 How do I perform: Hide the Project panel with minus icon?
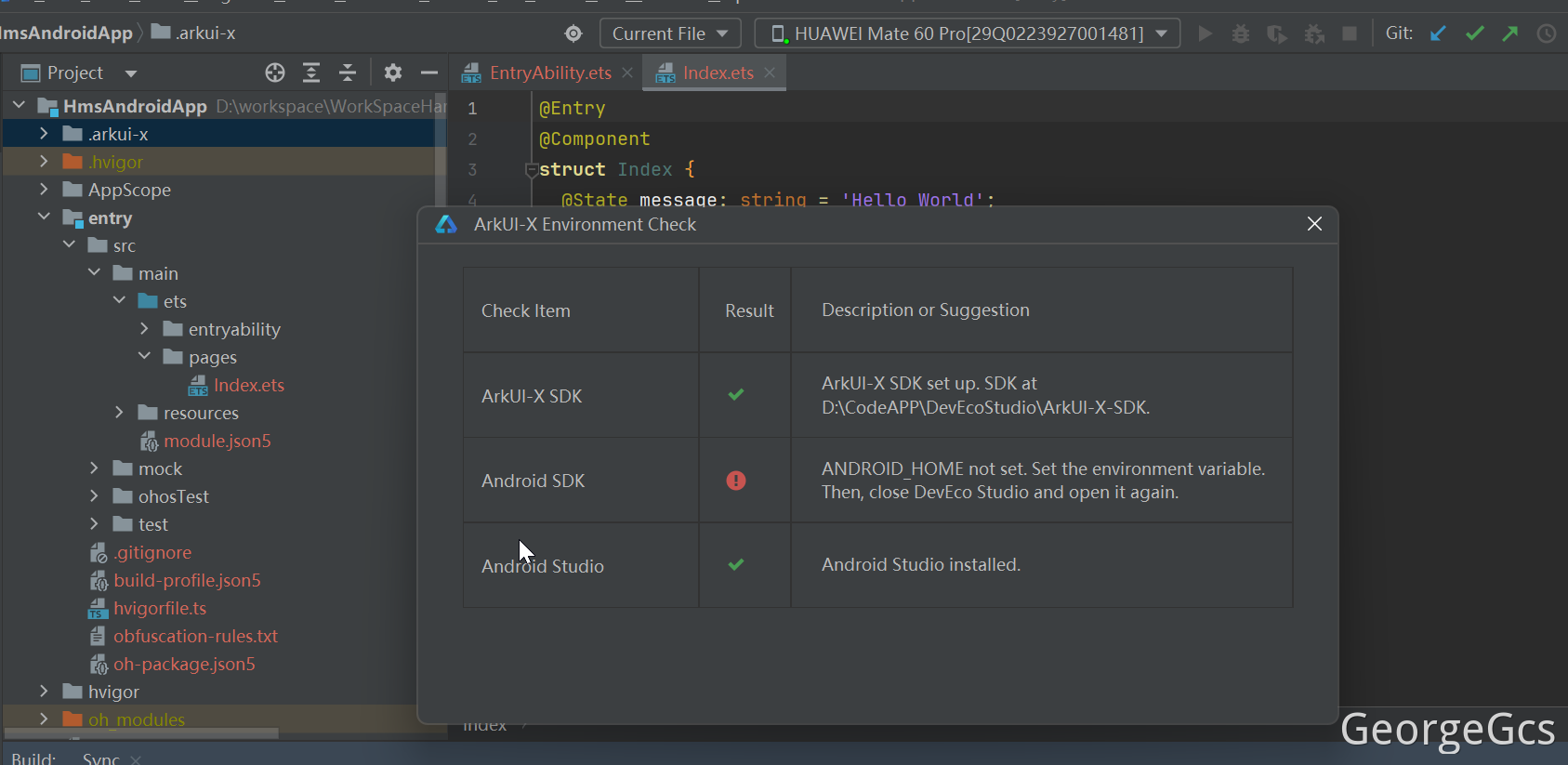(428, 73)
